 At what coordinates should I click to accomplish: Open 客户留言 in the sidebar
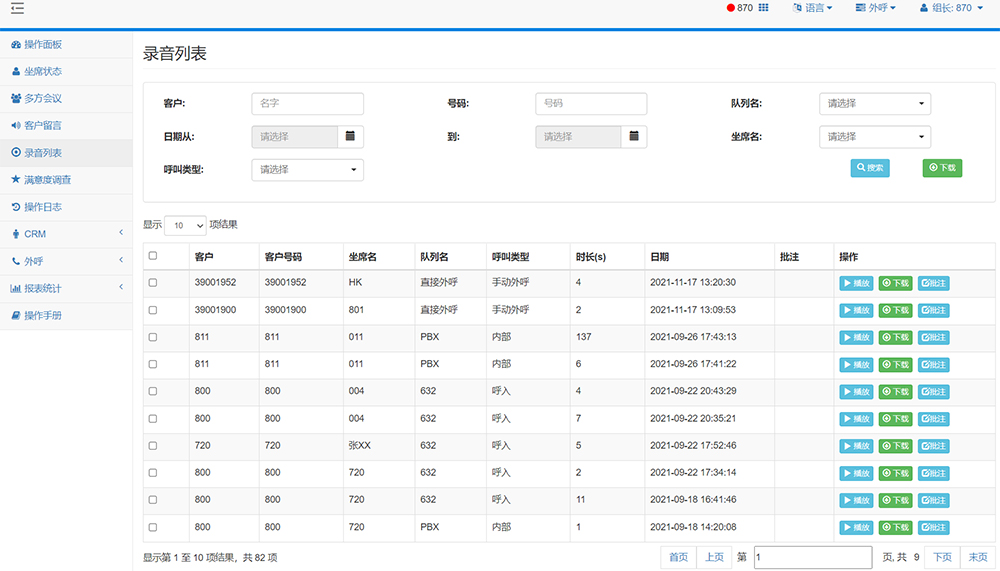pos(66,126)
